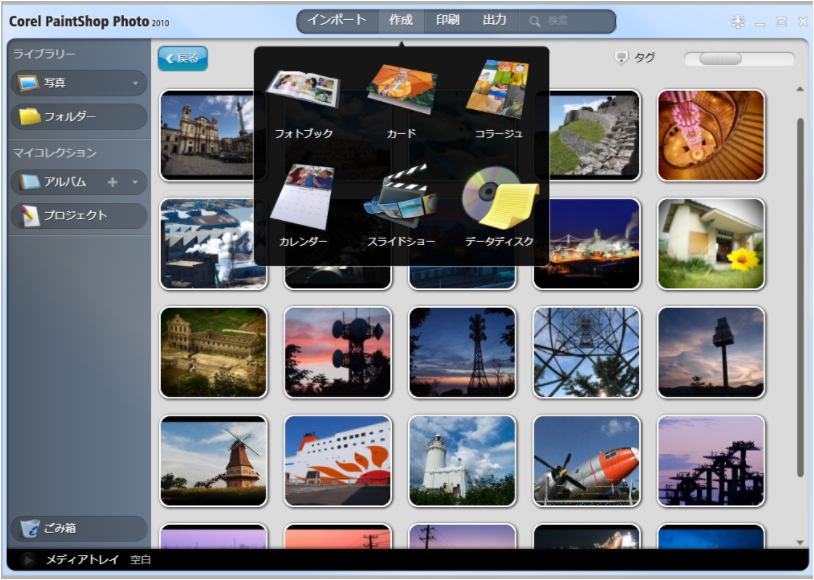Viewport: 814px width, 580px height.
Task: Open the プロジェクト projects section
Action: click(78, 215)
